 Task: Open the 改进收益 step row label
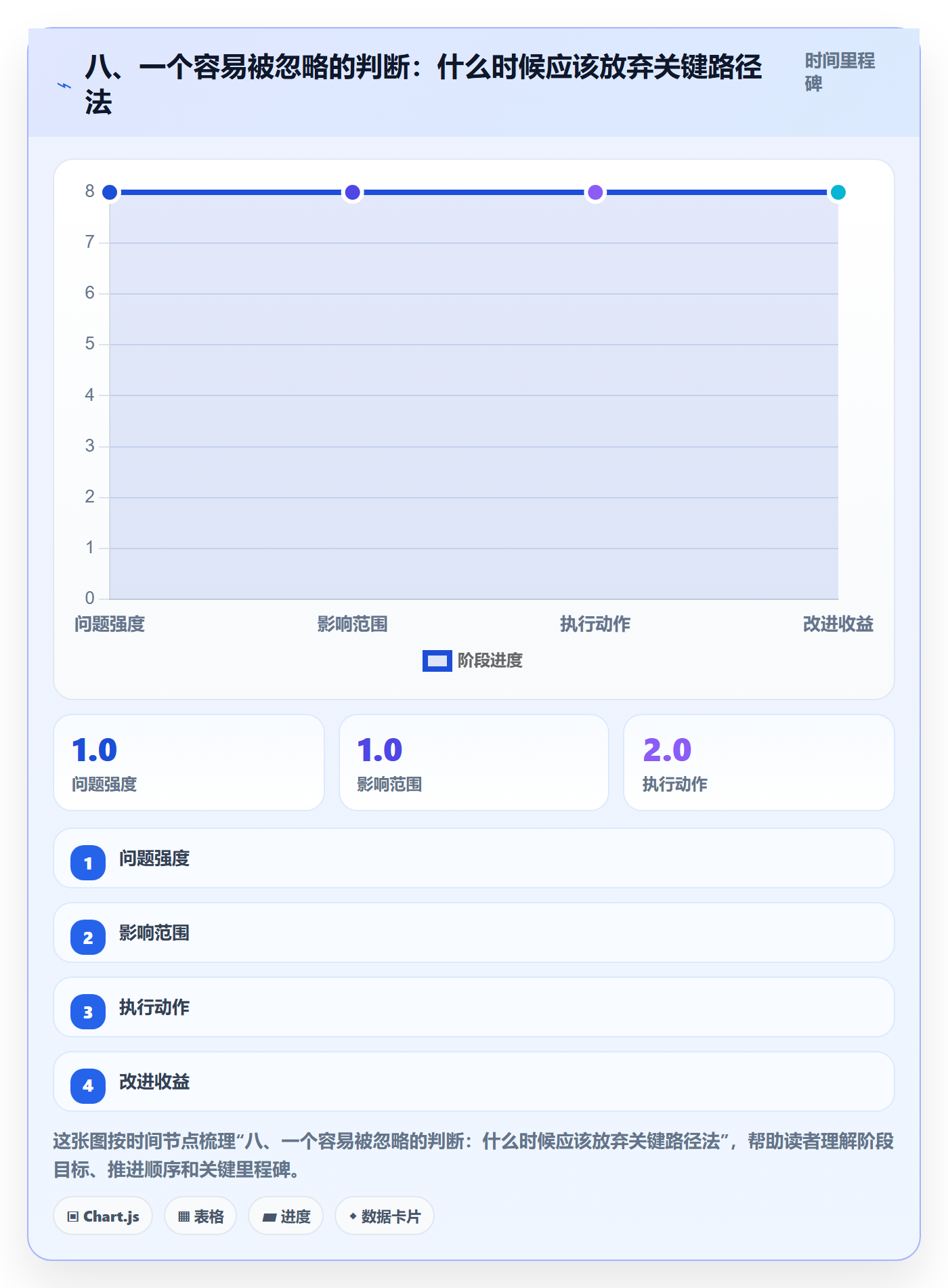click(154, 1082)
